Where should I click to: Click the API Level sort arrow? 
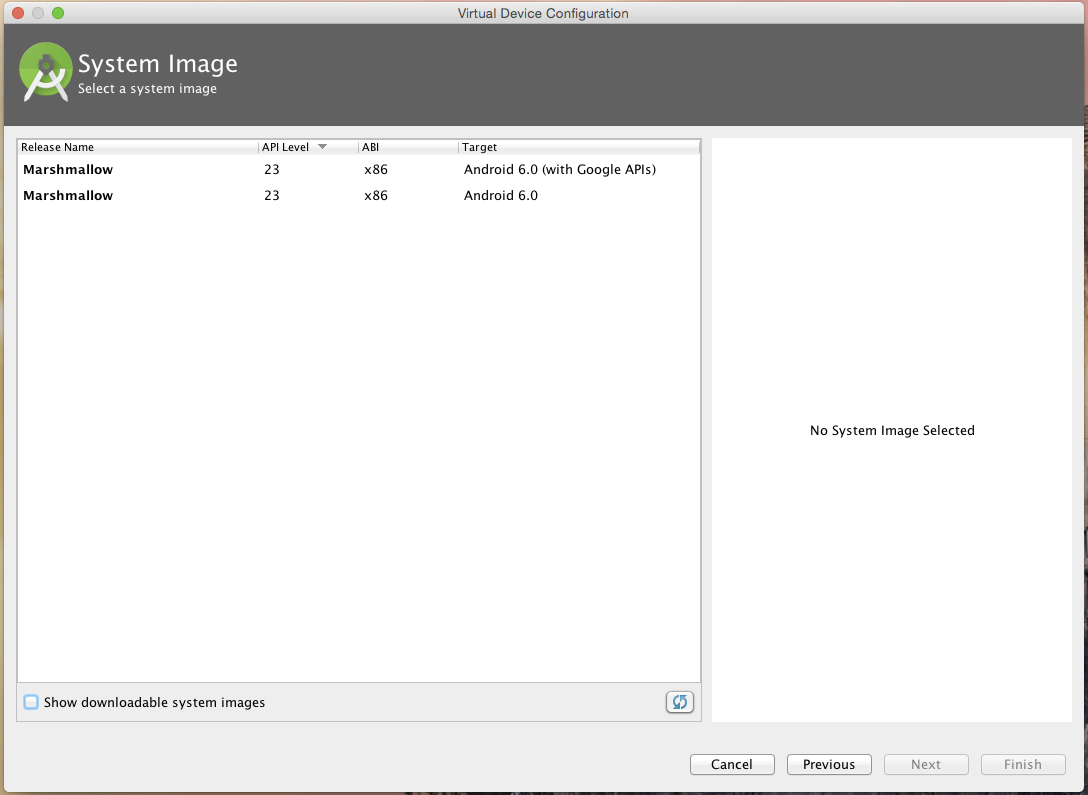tap(321, 146)
